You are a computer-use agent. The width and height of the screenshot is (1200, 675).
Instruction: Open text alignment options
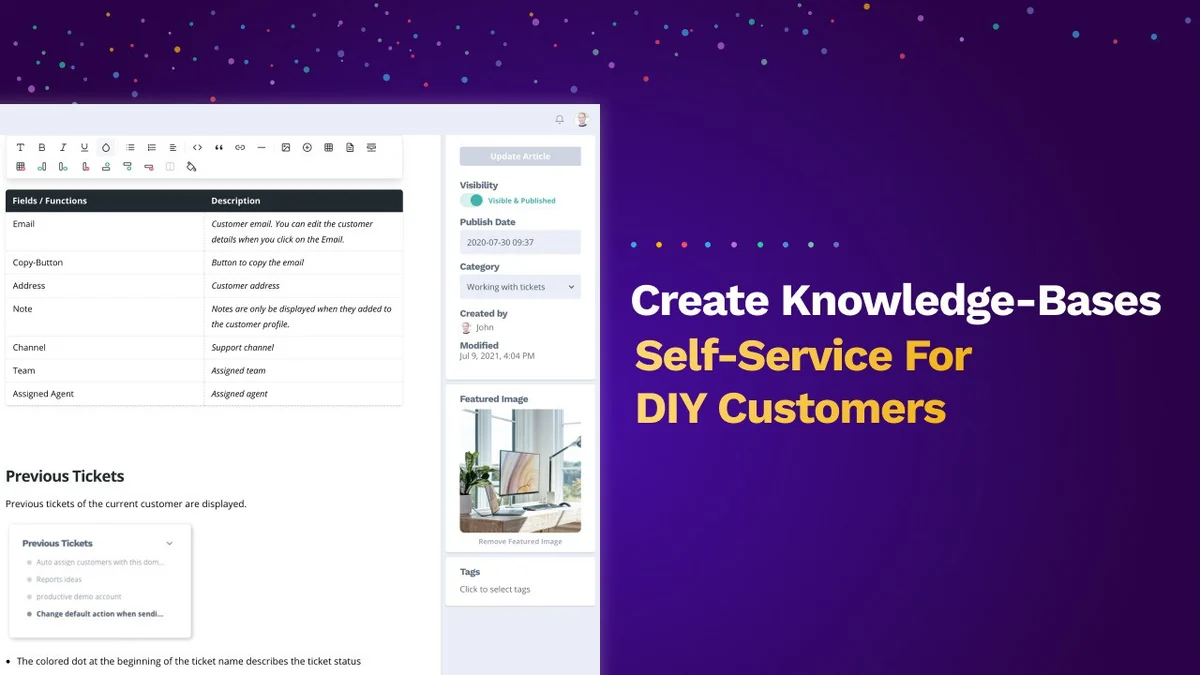tap(173, 148)
